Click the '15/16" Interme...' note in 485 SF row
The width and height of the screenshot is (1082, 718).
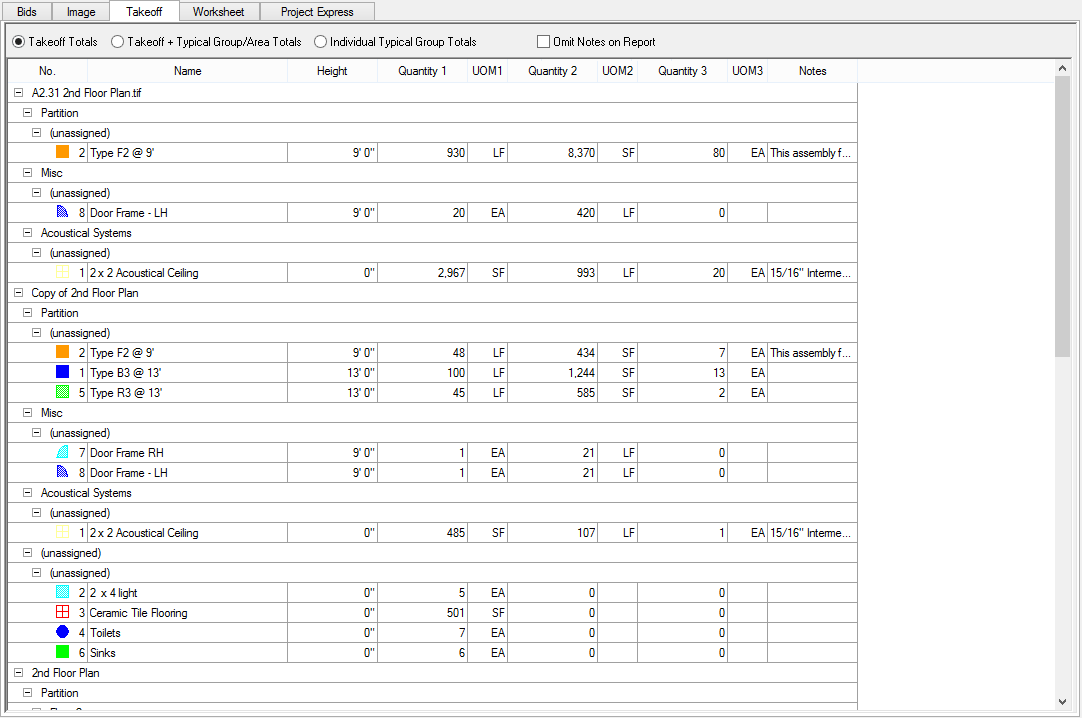pyautogui.click(x=812, y=532)
